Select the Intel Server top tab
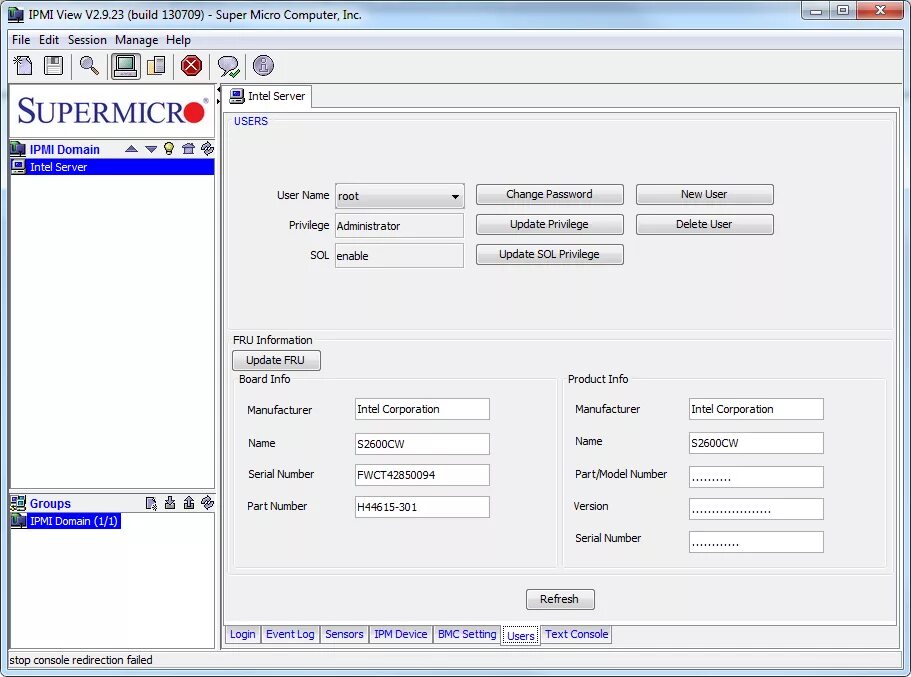Image resolution: width=911 pixels, height=677 pixels. 268,96
